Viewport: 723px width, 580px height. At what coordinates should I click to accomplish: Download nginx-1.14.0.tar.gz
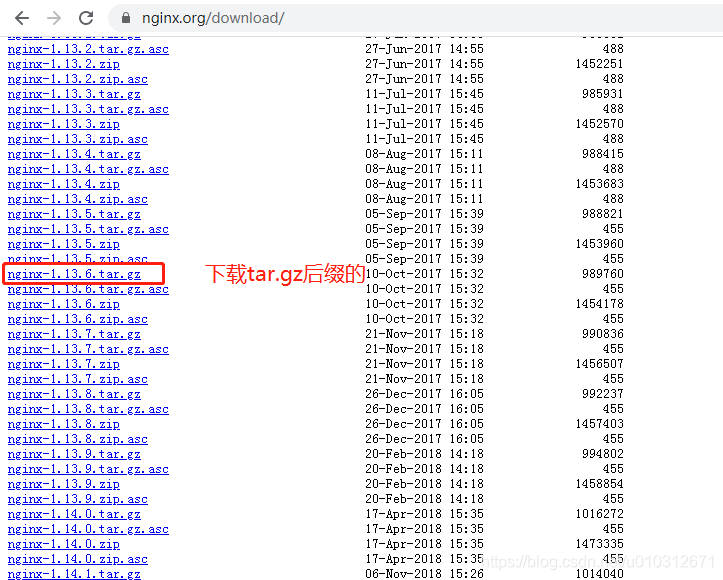pos(74,514)
